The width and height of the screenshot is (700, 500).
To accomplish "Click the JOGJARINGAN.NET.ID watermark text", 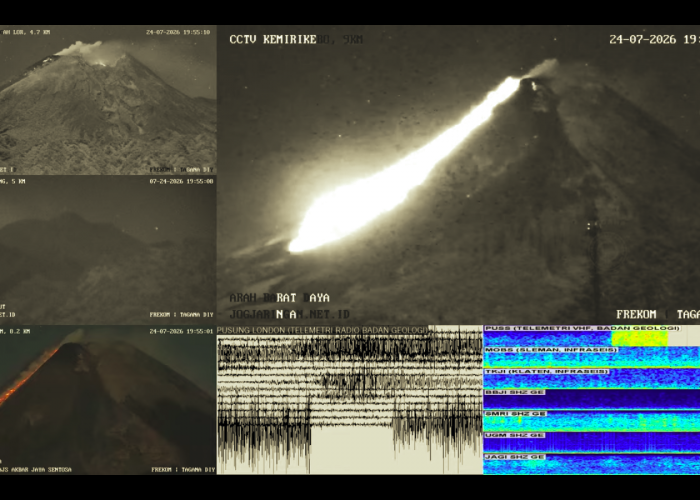I will (x=289, y=315).
